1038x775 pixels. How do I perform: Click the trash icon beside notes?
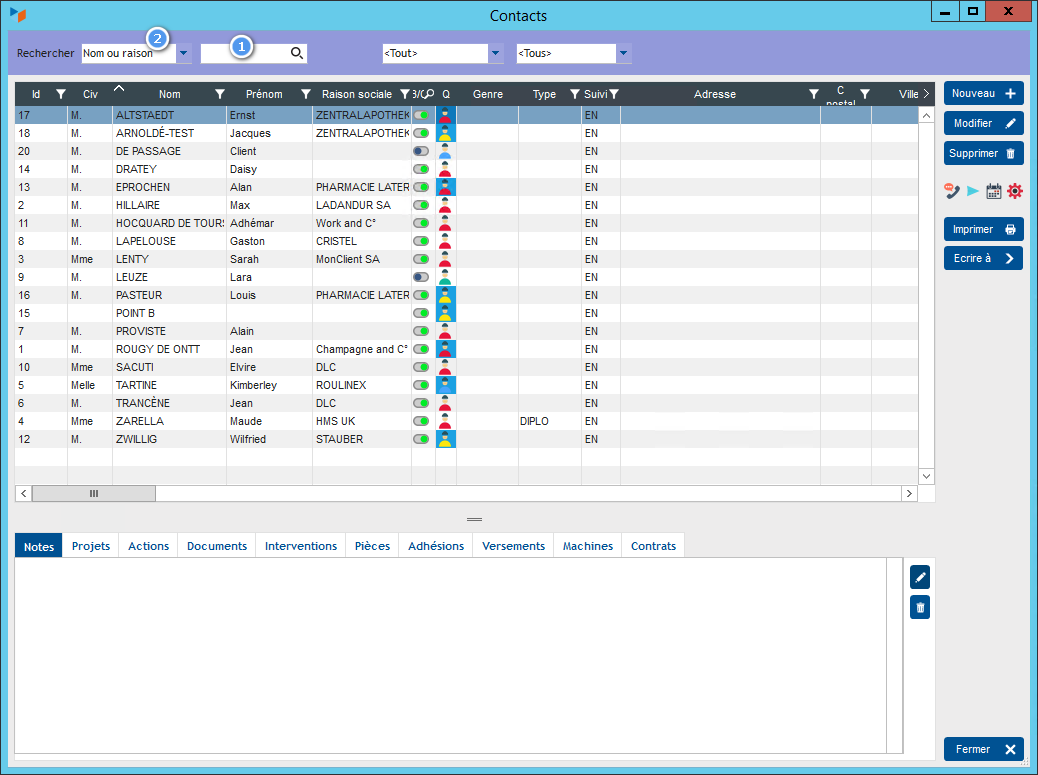tap(920, 607)
